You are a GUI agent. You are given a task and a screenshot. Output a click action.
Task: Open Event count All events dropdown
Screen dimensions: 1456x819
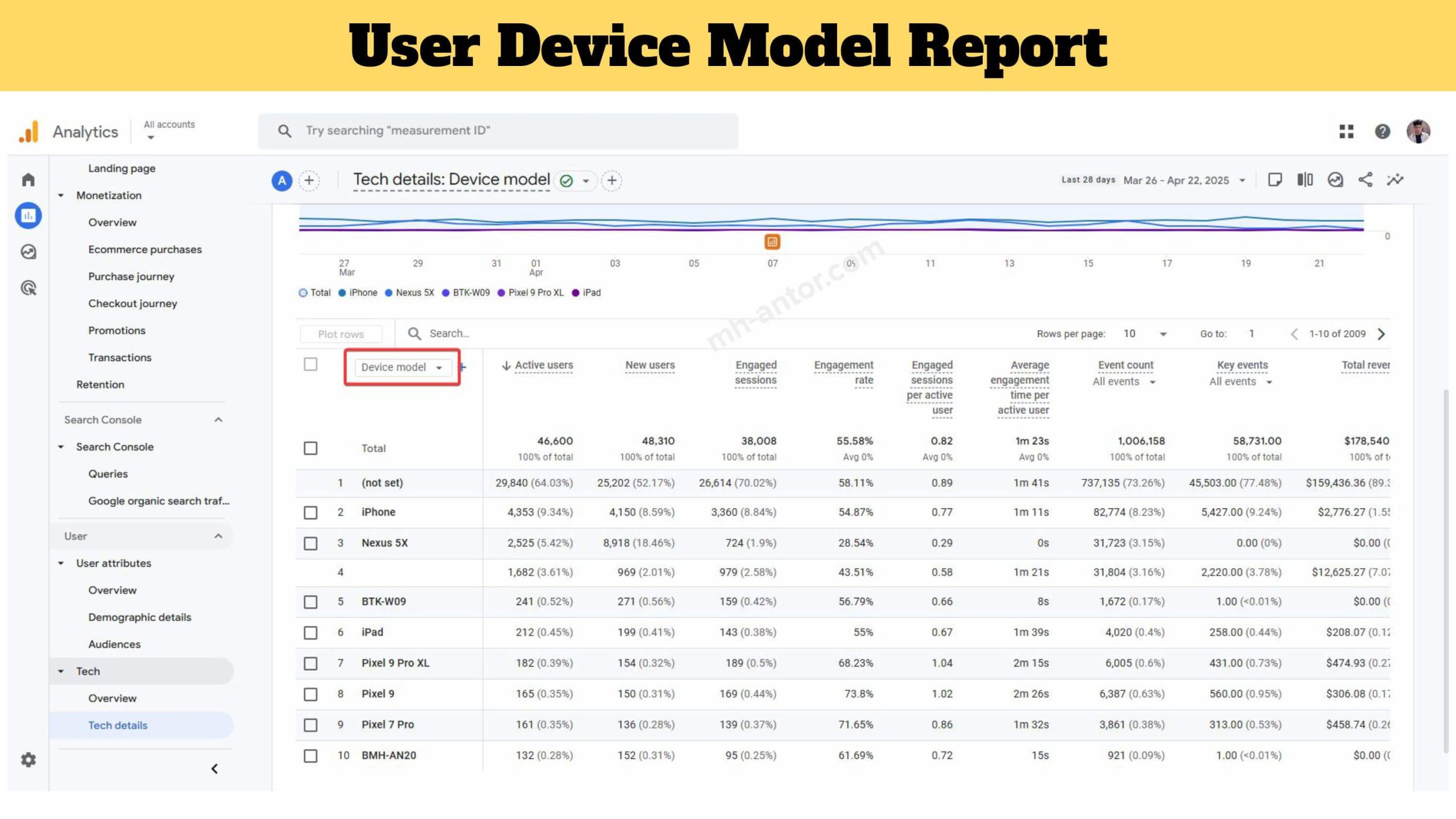click(x=1124, y=382)
